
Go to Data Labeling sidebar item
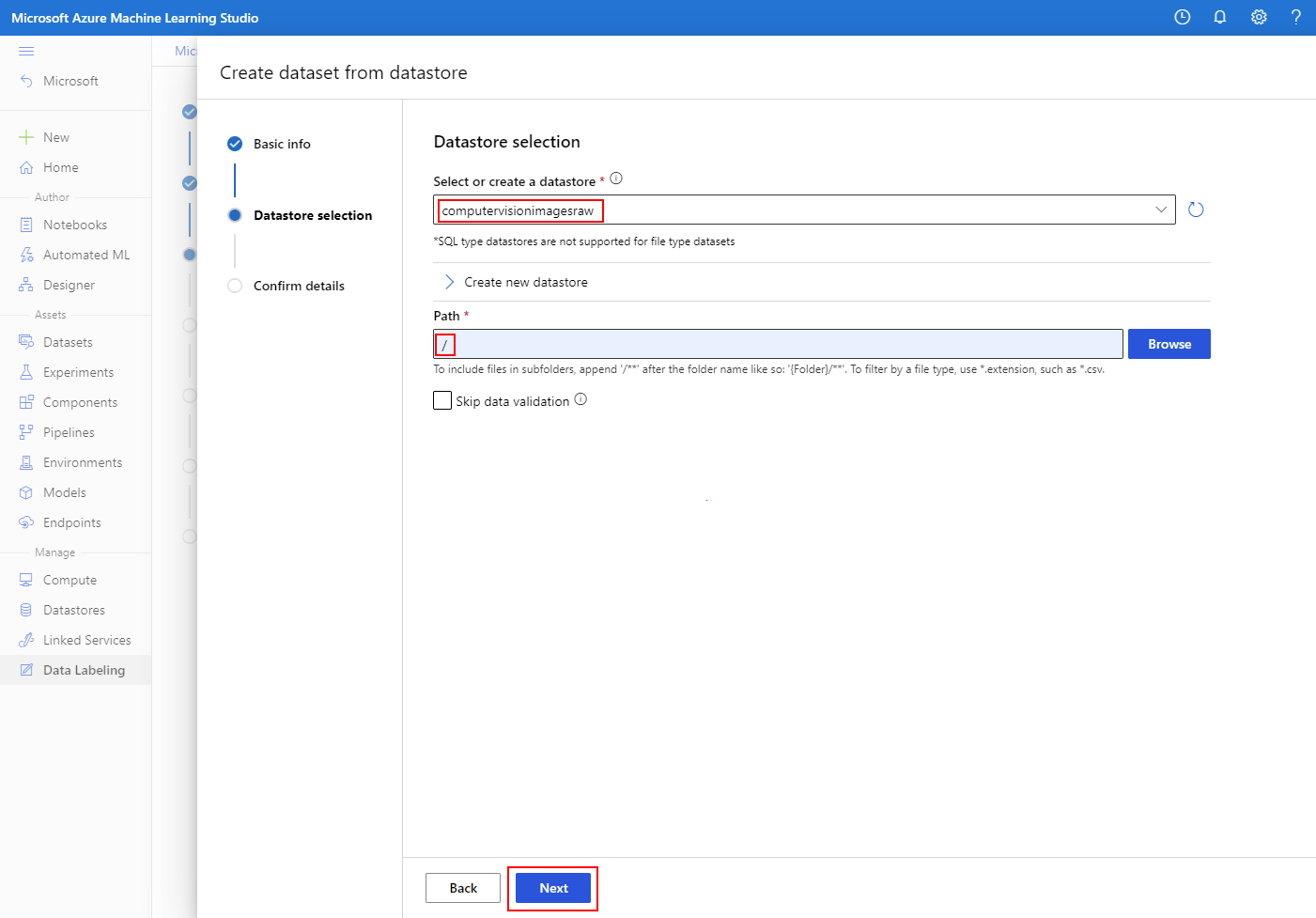tap(84, 670)
